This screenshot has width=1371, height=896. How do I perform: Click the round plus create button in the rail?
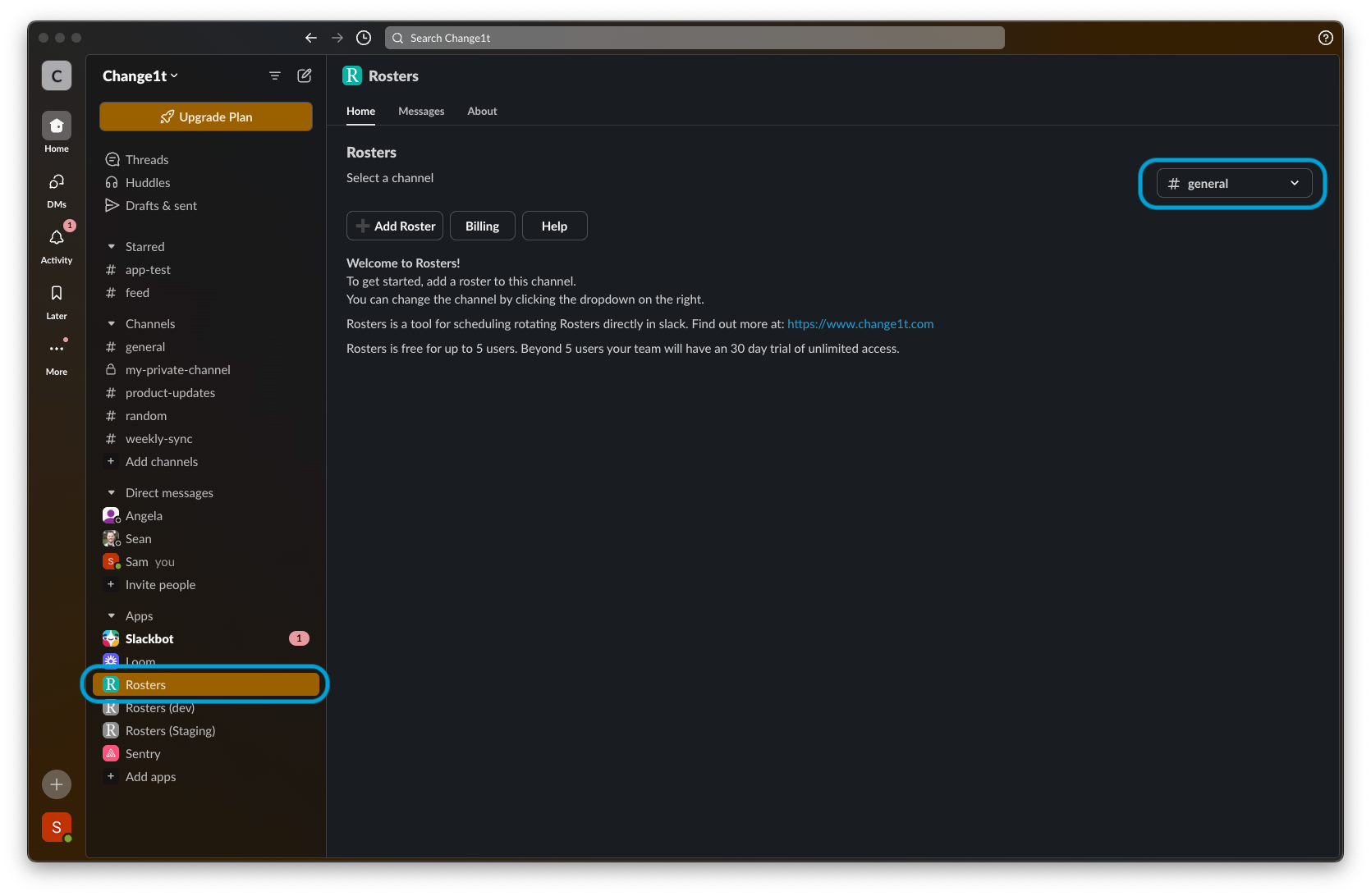(x=57, y=784)
